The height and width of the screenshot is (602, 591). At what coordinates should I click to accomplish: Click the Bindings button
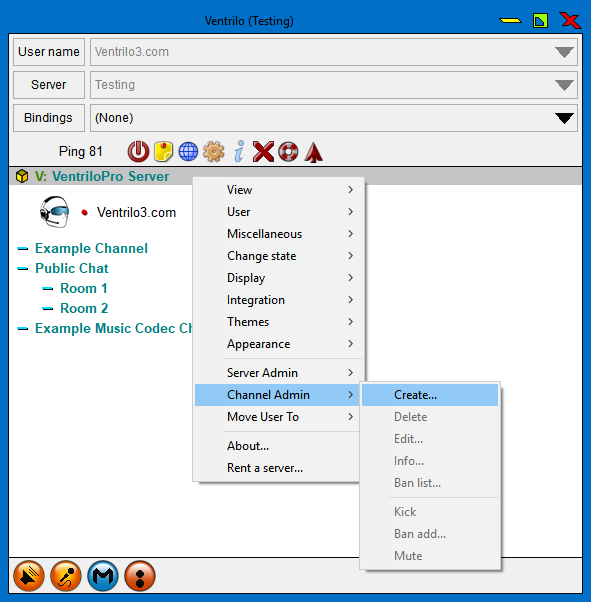point(49,118)
